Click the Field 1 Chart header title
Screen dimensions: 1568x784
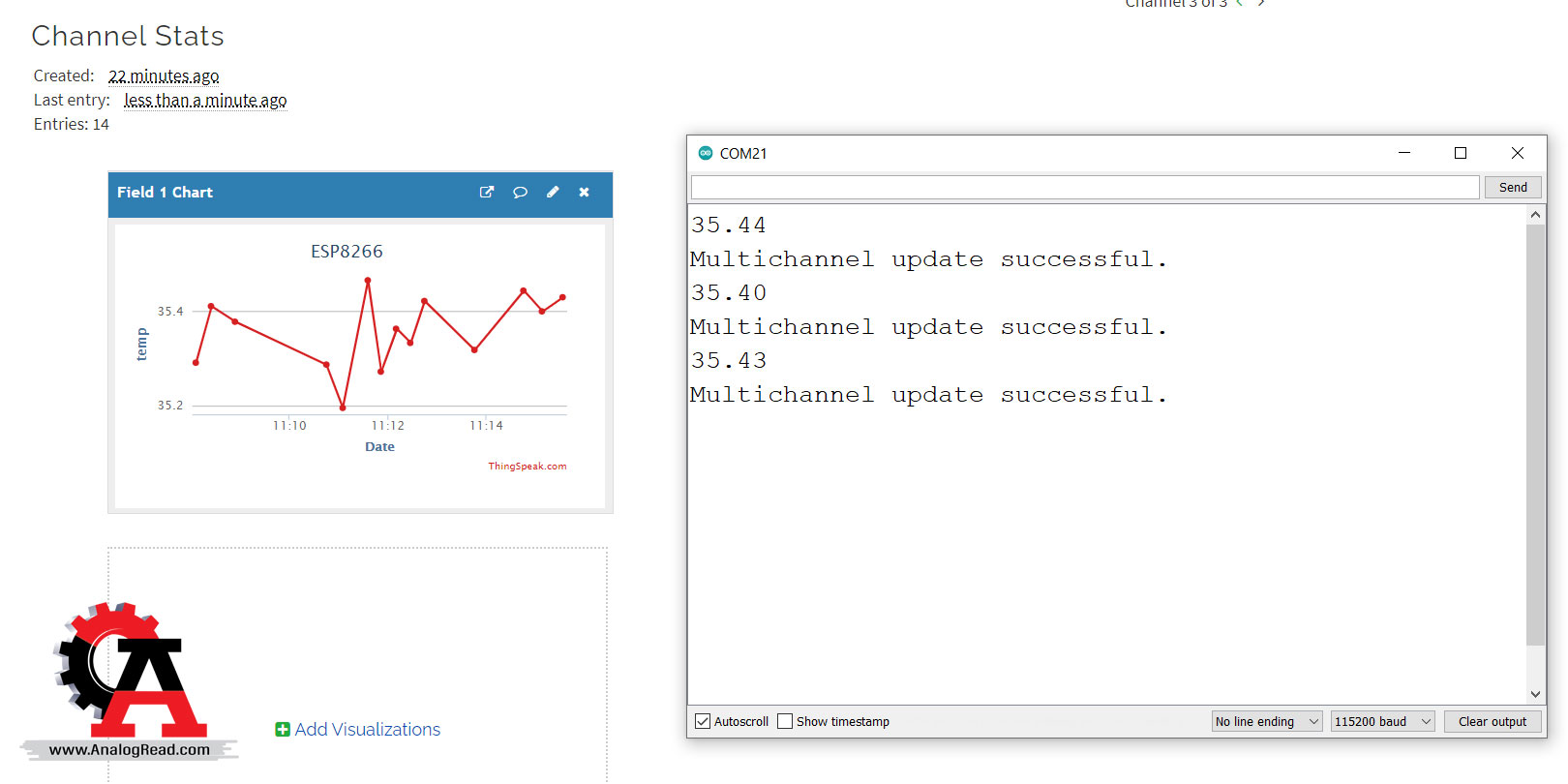[x=165, y=193]
